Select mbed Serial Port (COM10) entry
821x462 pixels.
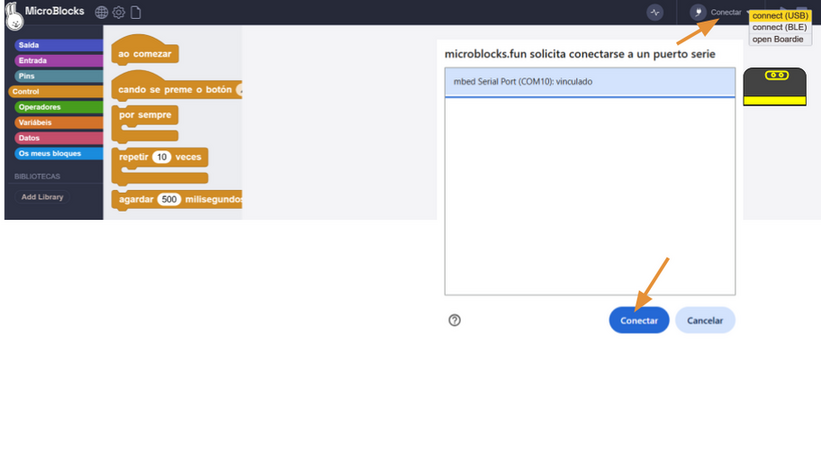(x=590, y=82)
